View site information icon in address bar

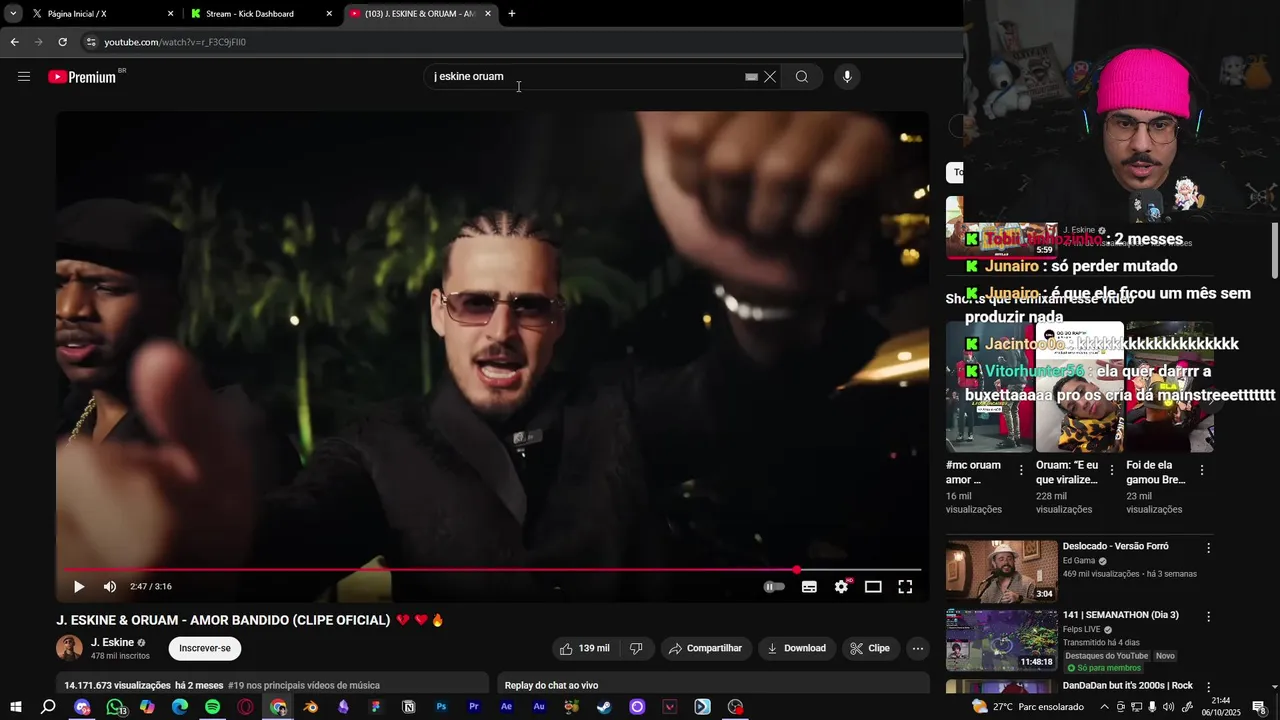[91, 42]
